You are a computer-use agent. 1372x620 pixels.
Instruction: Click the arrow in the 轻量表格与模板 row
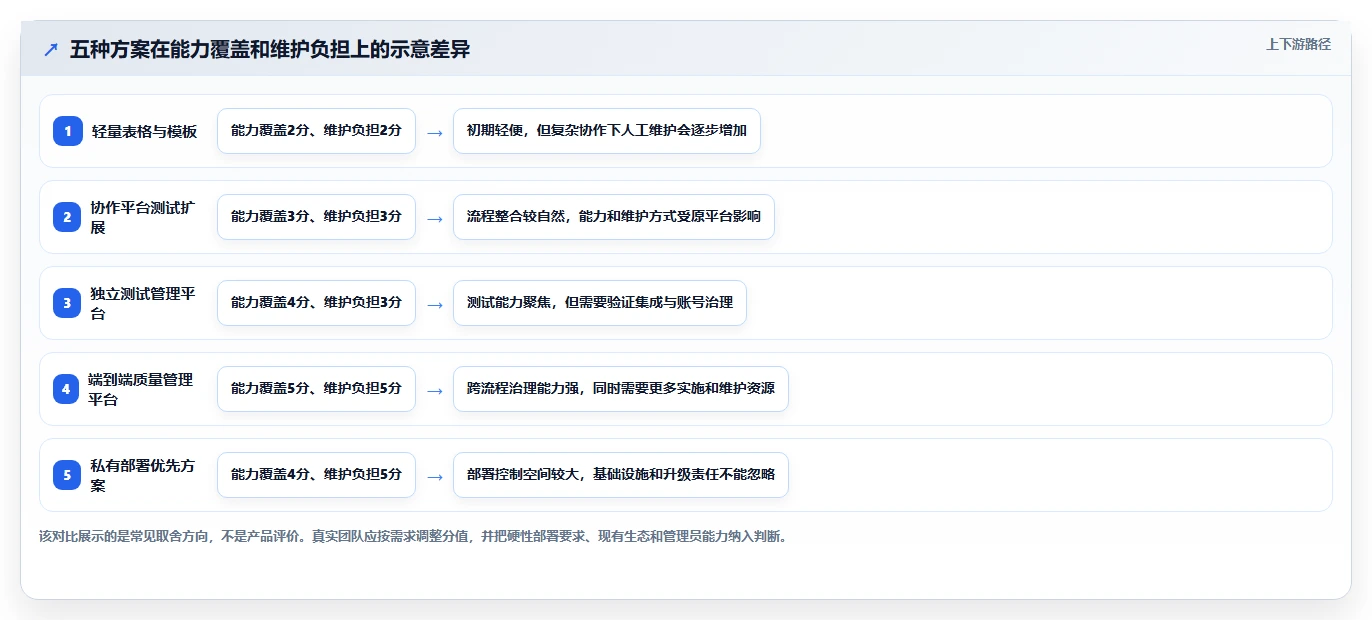434,132
